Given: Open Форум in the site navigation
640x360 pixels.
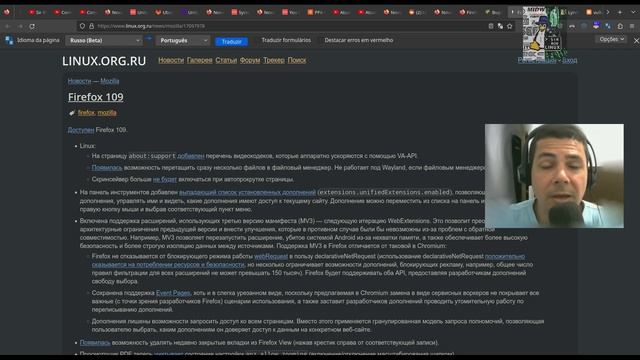Looking at the screenshot, I should [250, 60].
